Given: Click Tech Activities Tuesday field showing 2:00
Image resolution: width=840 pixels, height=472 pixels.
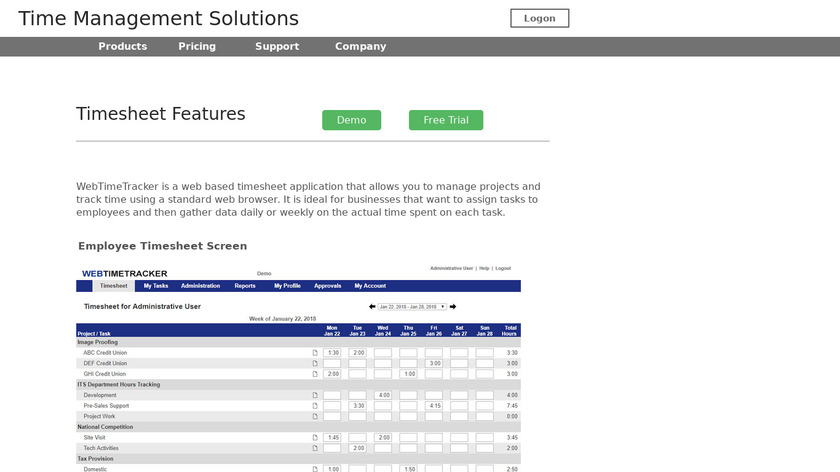Looking at the screenshot, I should point(357,448).
